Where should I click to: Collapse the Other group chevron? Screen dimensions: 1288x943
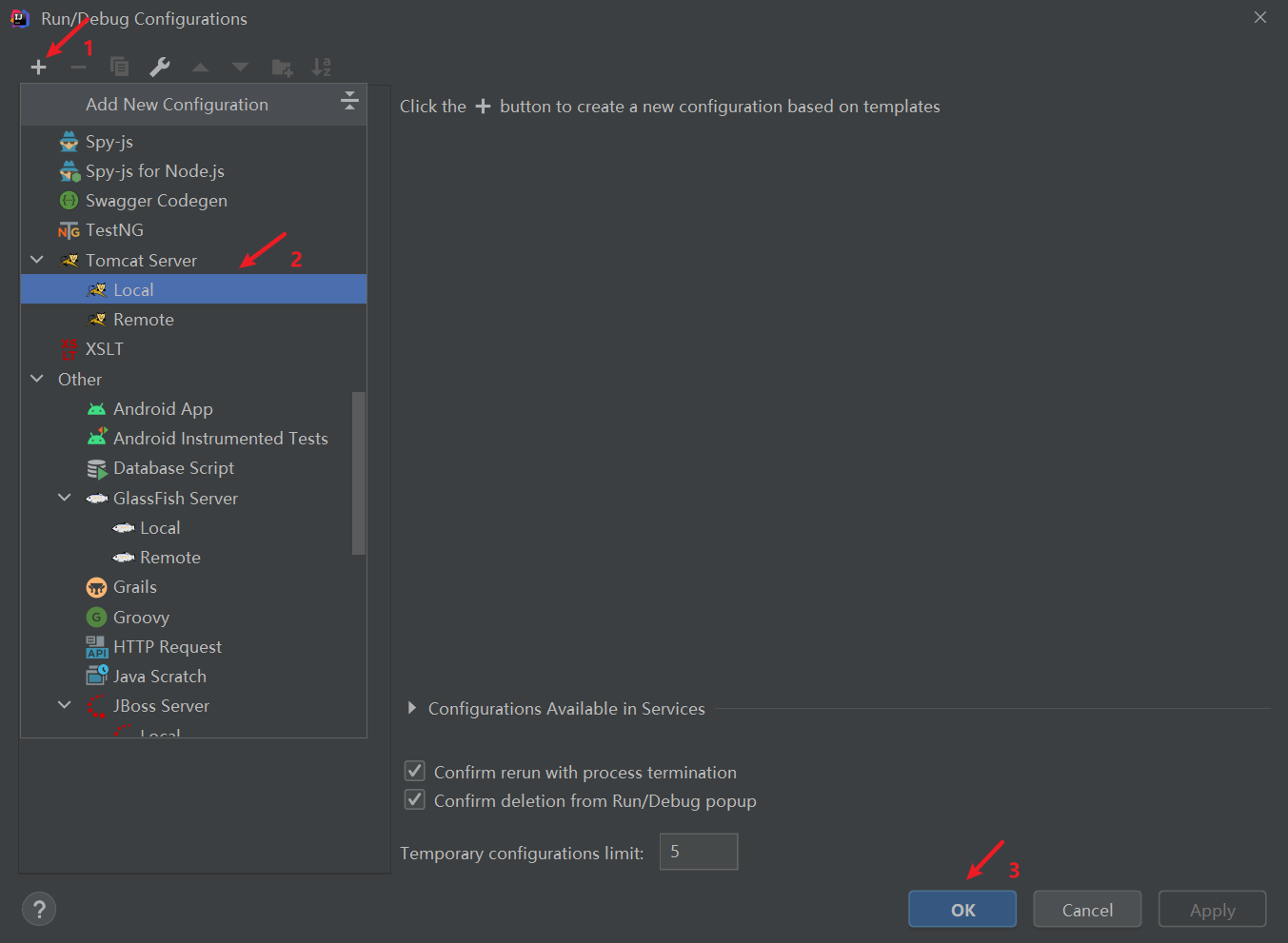coord(37,379)
